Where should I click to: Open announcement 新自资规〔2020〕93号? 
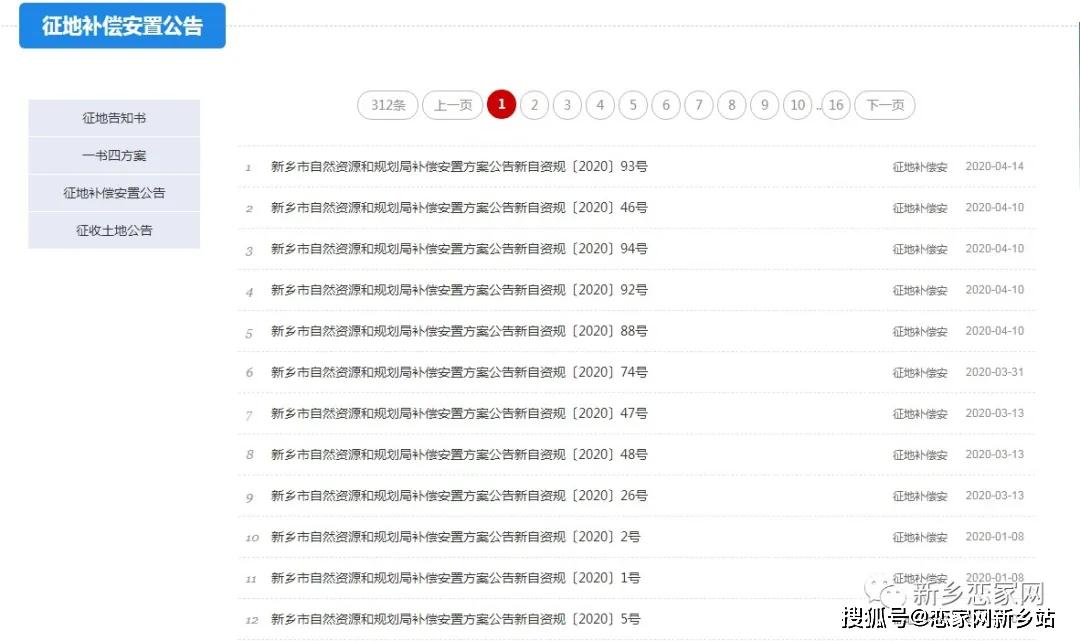[x=459, y=167]
